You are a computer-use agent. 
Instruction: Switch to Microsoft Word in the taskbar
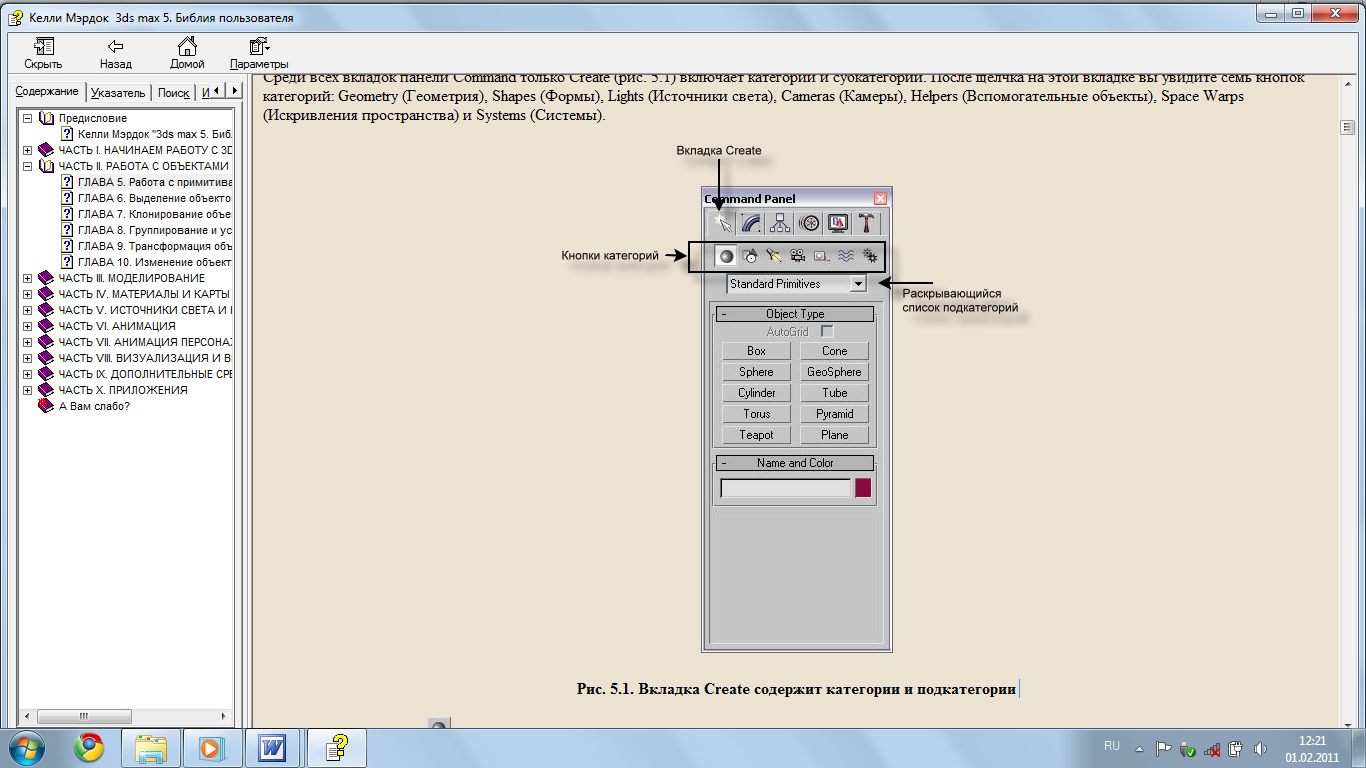coord(272,748)
